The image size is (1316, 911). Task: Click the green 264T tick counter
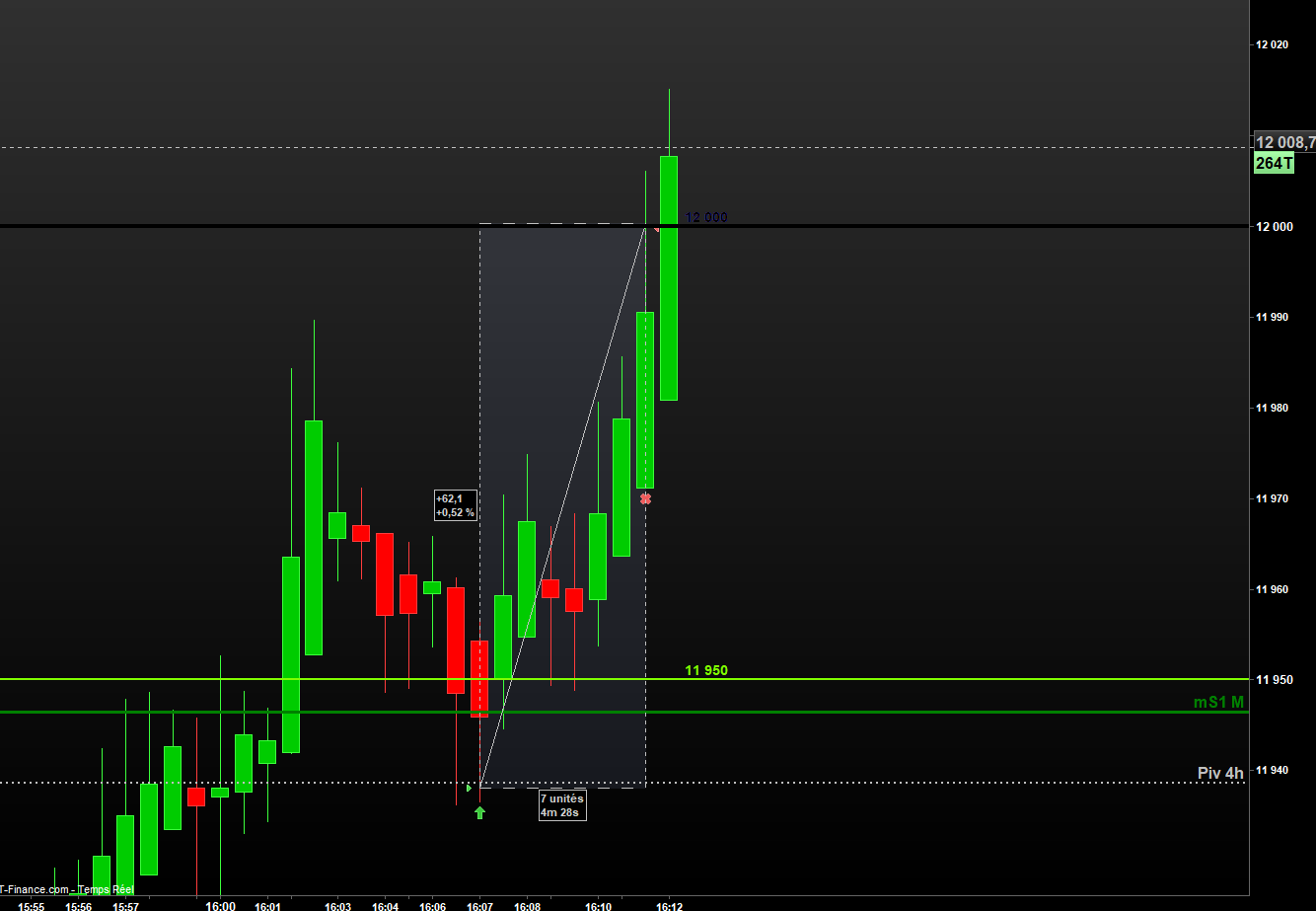pyautogui.click(x=1274, y=164)
